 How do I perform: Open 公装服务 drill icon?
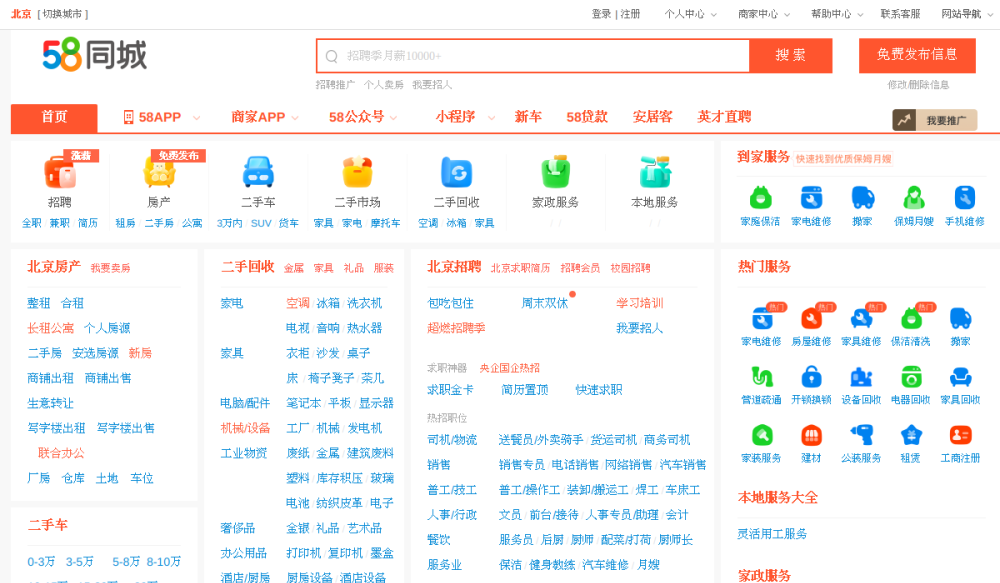(861, 436)
